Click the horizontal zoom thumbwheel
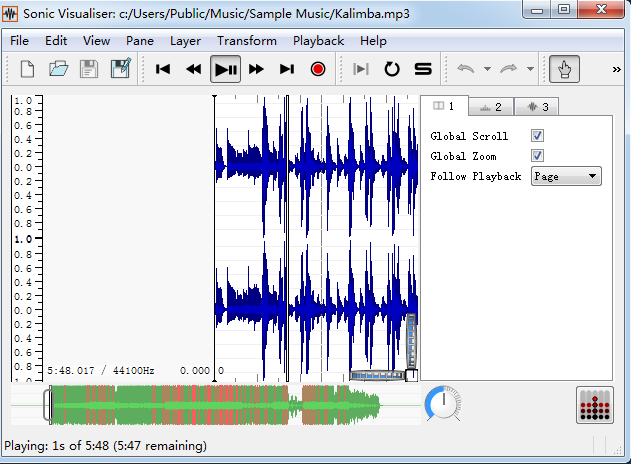Screen dimensions: 631x464 click(377, 375)
